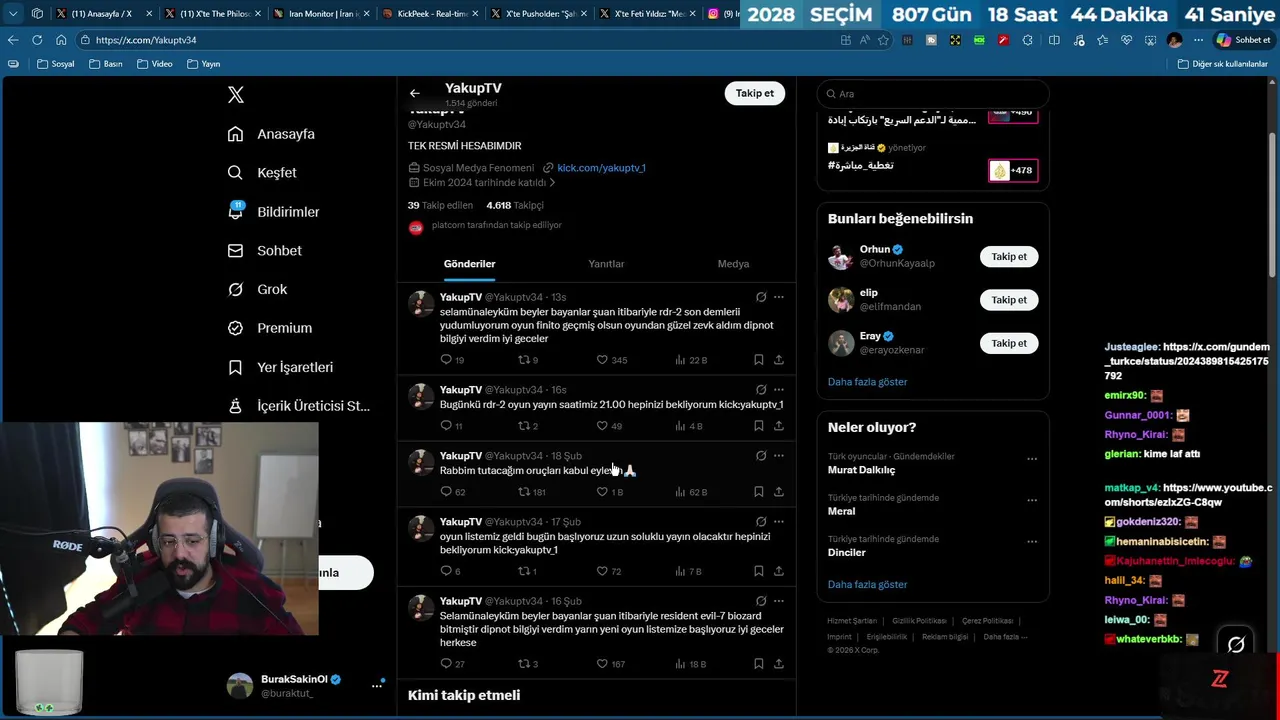Screen dimensions: 1280x720
Task: Expand the Ekim 2024 tarihinde katıldı chevron
Action: click(x=552, y=183)
